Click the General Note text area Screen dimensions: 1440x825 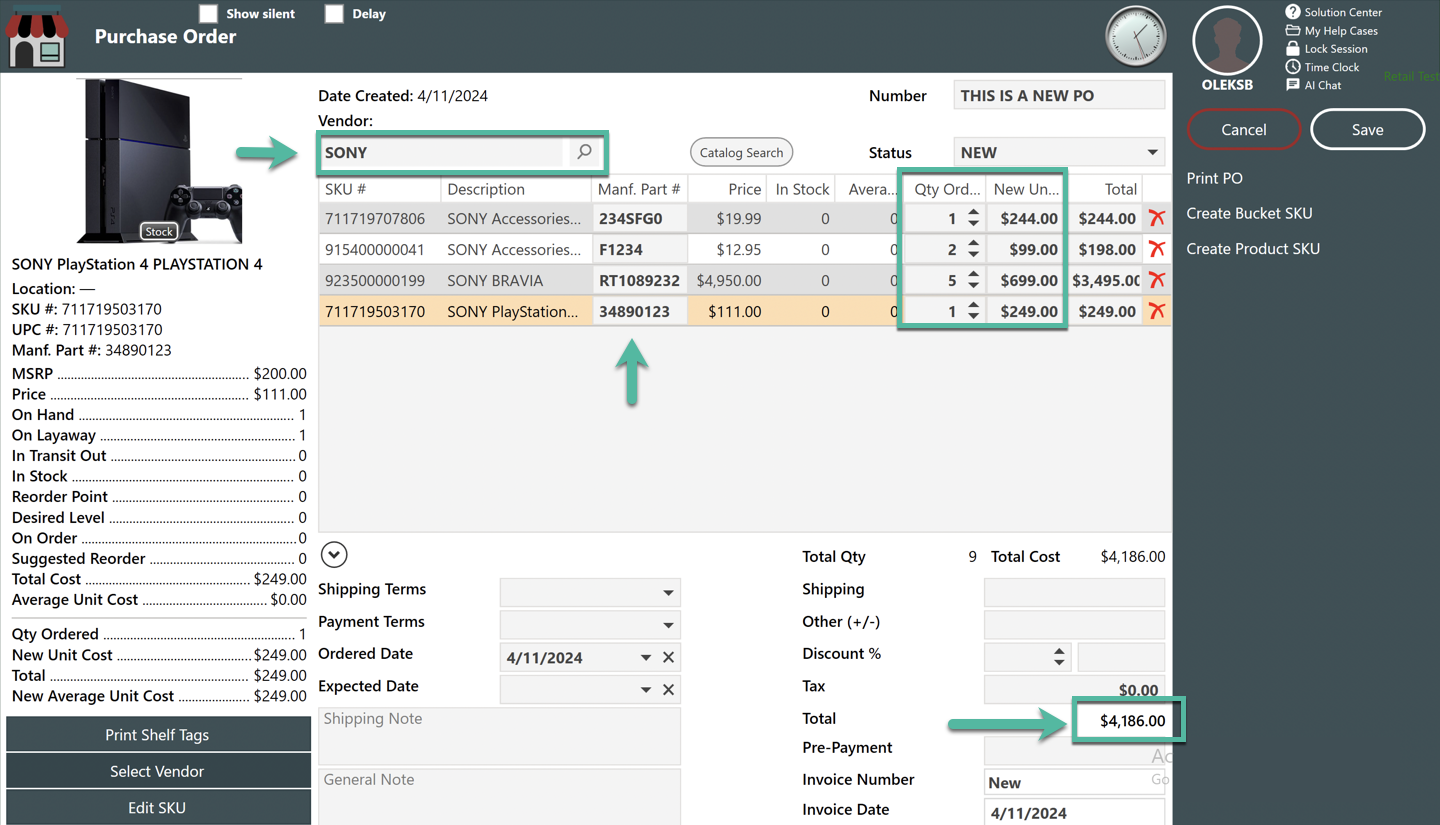[499, 797]
